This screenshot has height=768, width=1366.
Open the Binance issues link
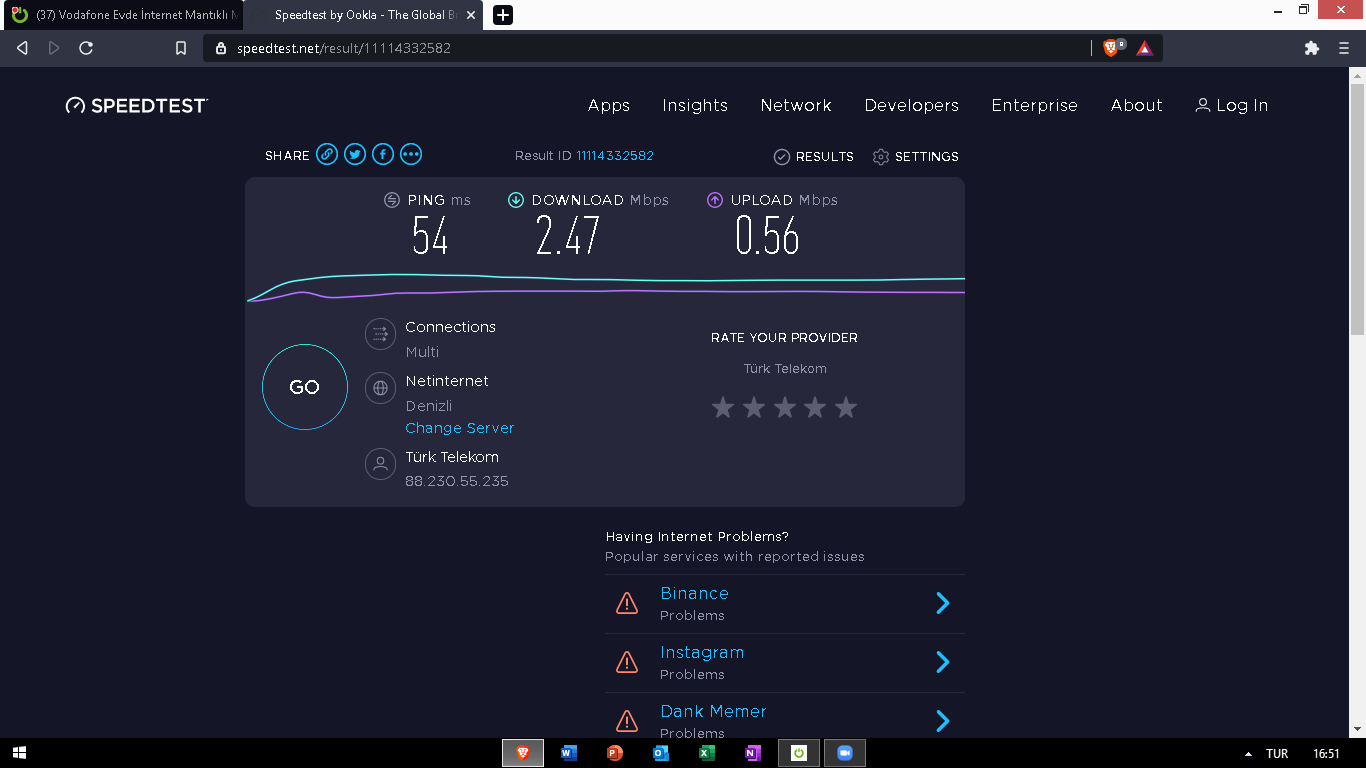coord(694,593)
